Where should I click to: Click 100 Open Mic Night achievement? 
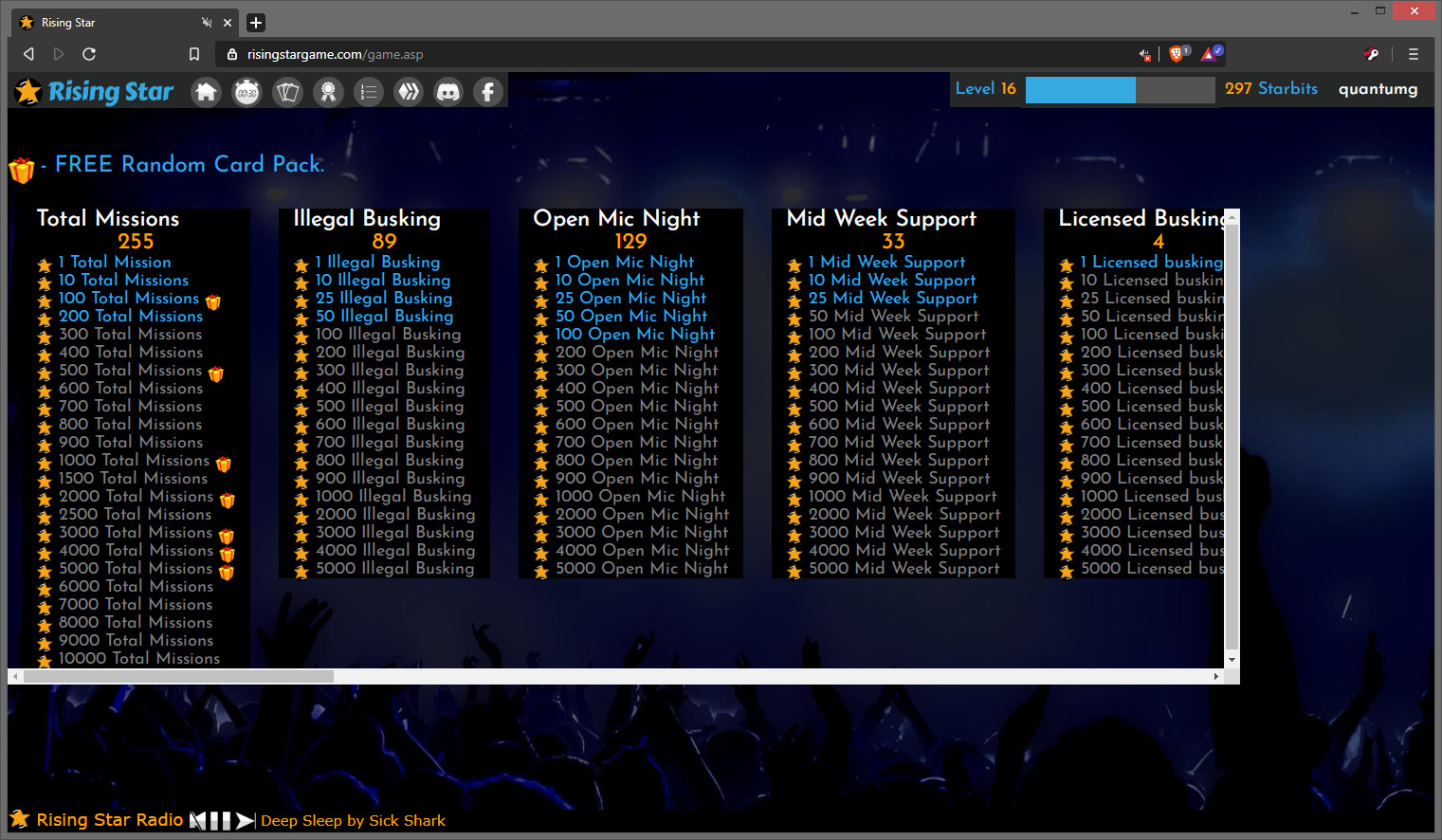point(635,334)
